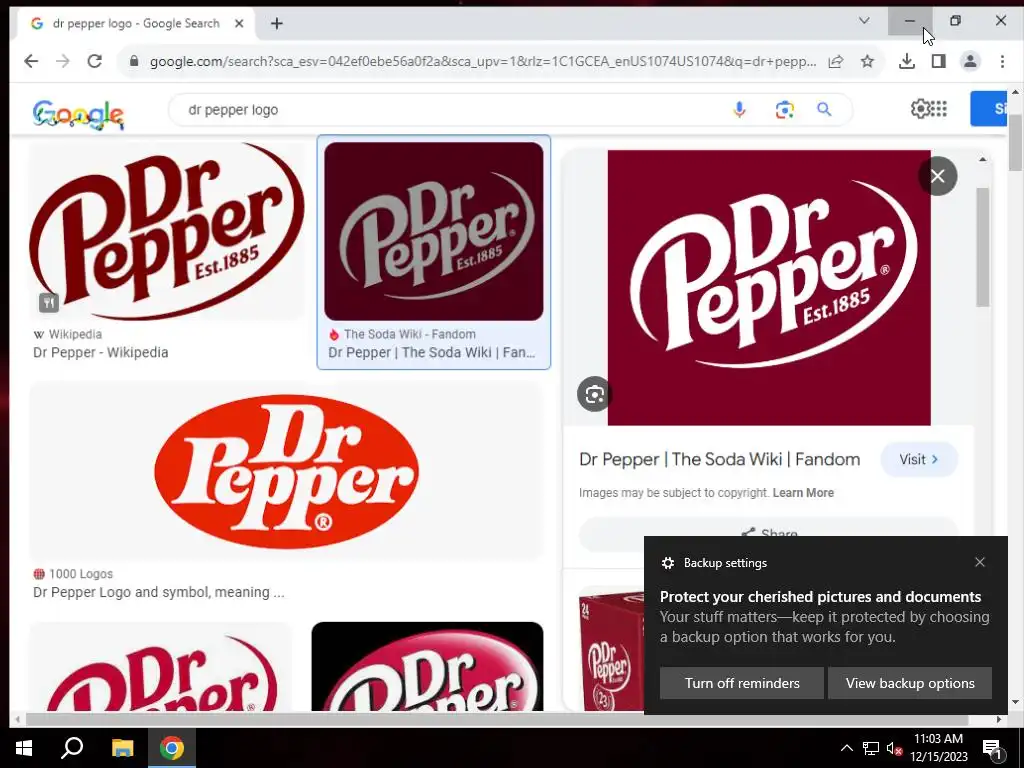
Task: Open black background Dr Pepper thumbnail
Action: (x=427, y=666)
